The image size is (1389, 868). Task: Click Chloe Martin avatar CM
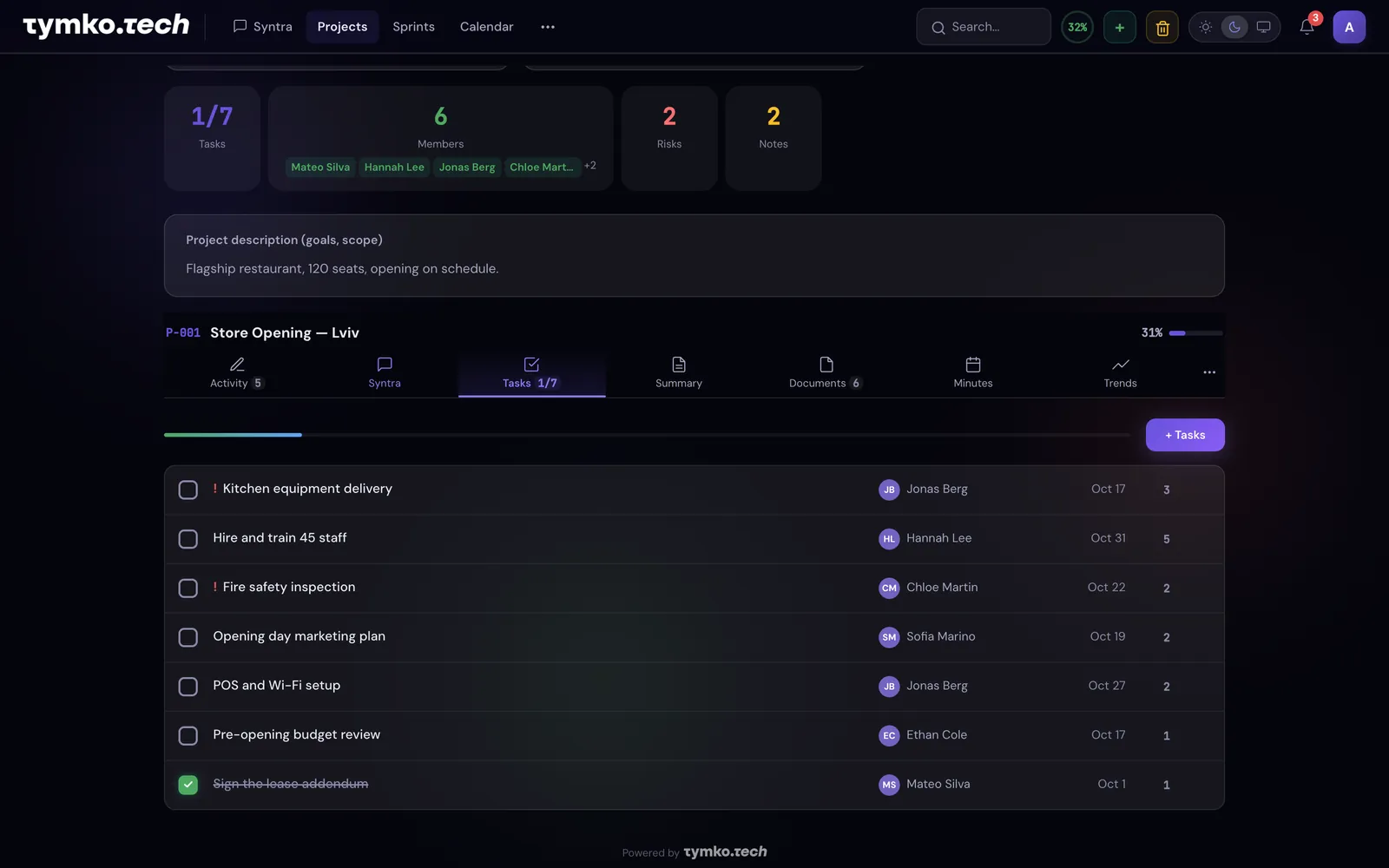pyautogui.click(x=889, y=588)
